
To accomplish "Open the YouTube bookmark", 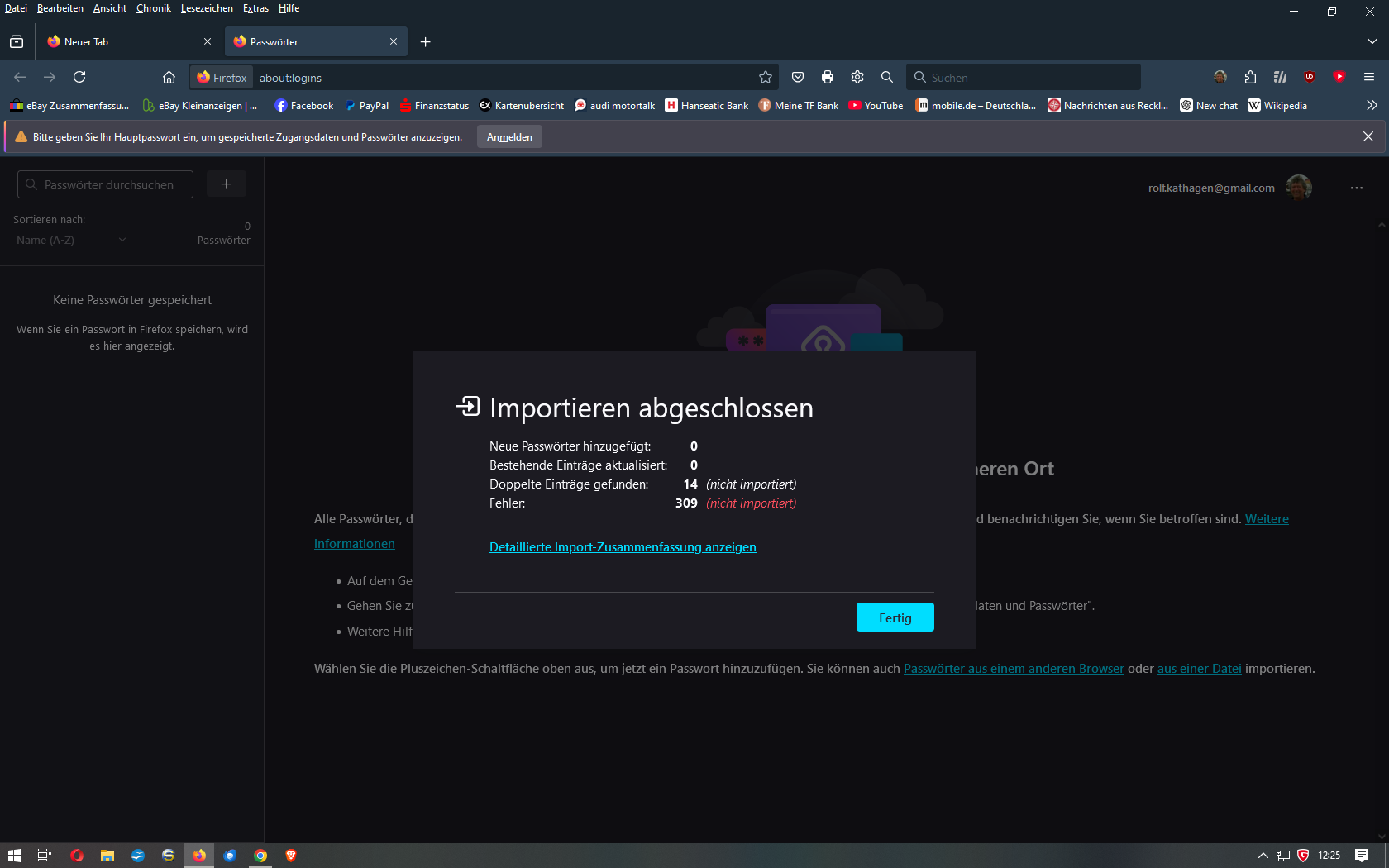I will pos(876,105).
